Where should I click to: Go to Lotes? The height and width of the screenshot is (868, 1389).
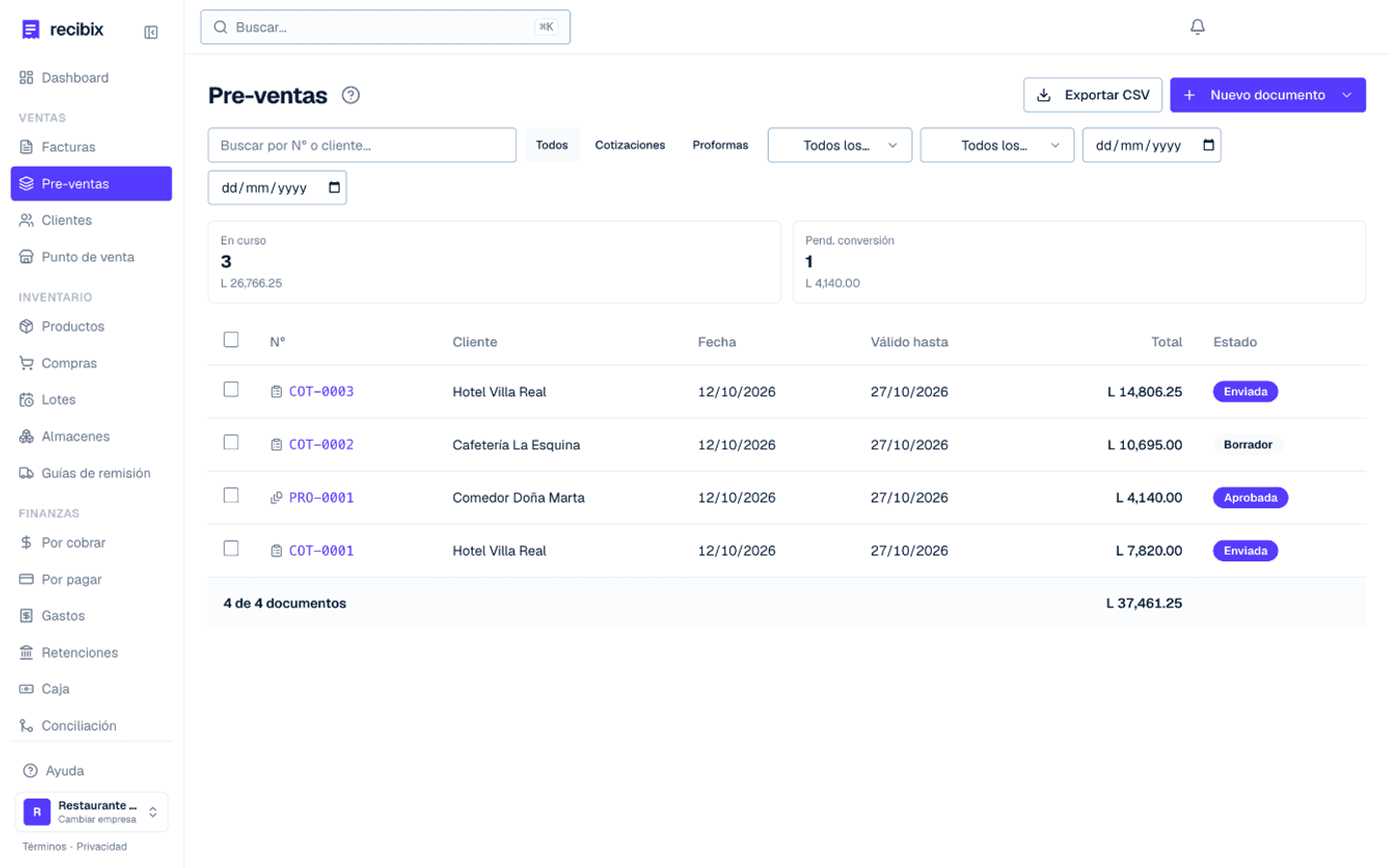coord(92,400)
